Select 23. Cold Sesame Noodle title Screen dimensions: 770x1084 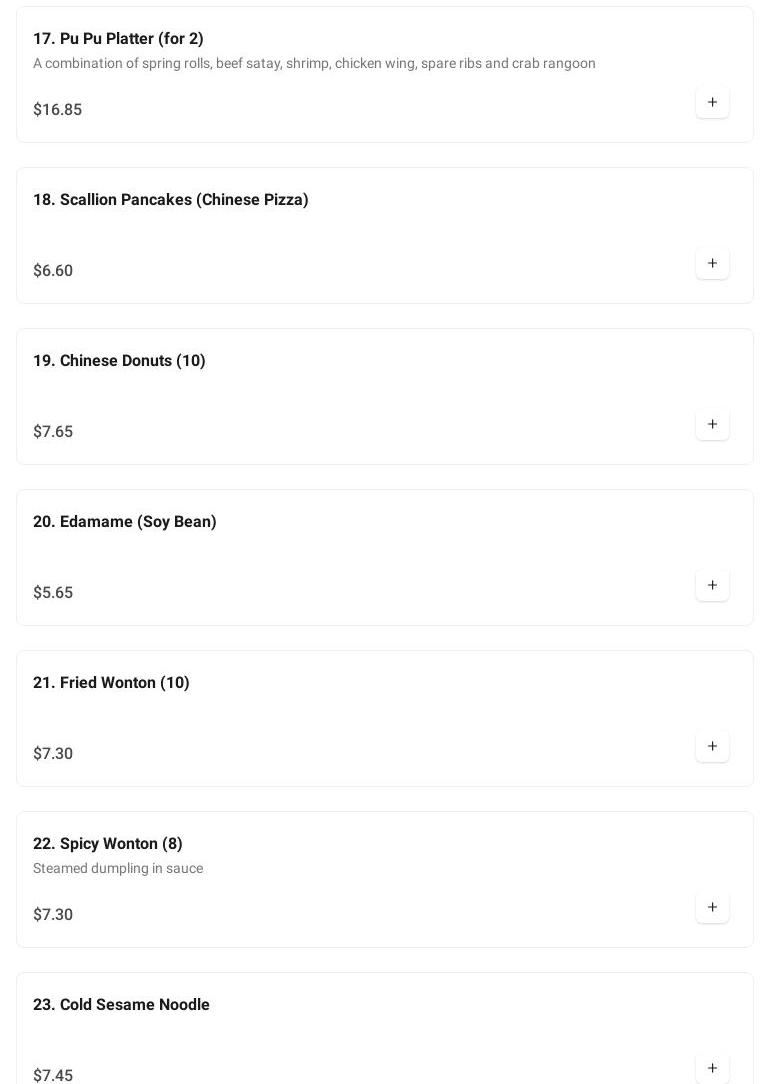(x=121, y=1004)
